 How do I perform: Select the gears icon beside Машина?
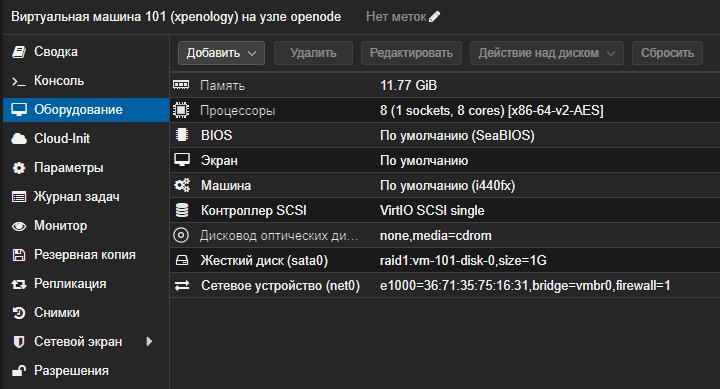coord(182,185)
